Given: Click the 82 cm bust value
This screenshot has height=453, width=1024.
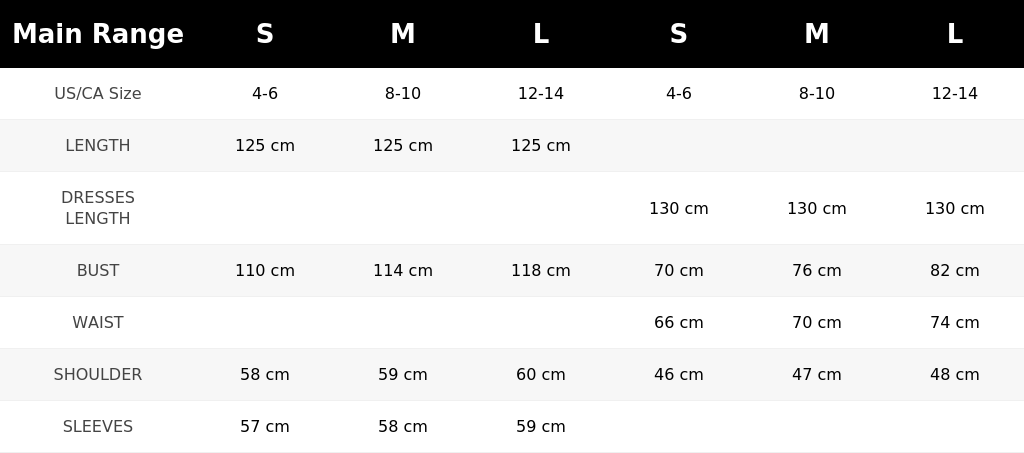Looking at the screenshot, I should tap(955, 270).
